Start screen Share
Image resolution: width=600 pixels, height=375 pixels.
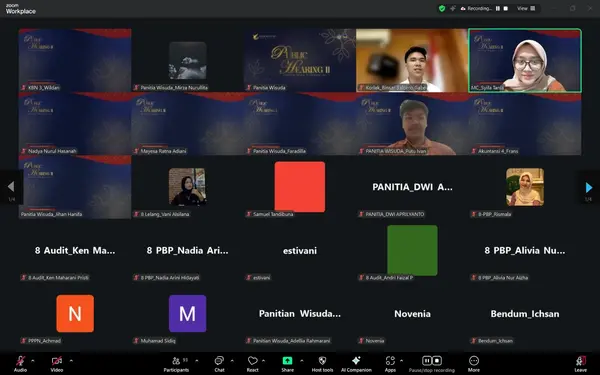(287, 364)
